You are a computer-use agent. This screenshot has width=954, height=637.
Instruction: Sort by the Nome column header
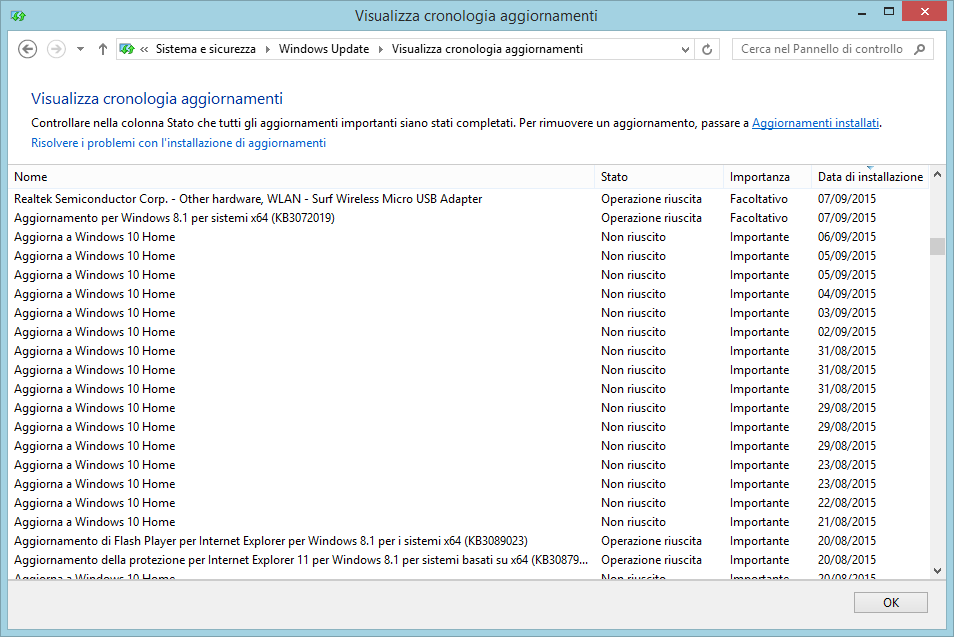(303, 177)
